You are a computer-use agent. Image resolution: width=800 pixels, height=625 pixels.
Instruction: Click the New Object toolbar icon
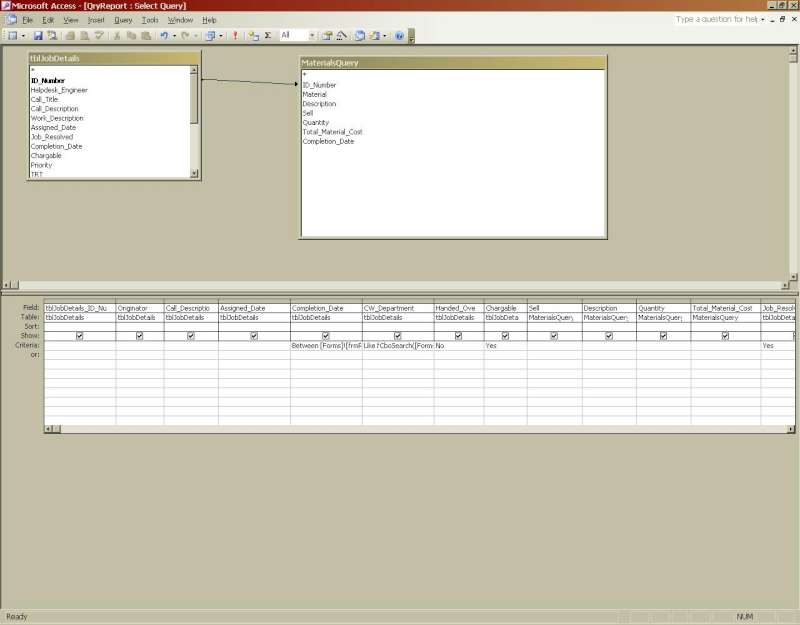375,36
